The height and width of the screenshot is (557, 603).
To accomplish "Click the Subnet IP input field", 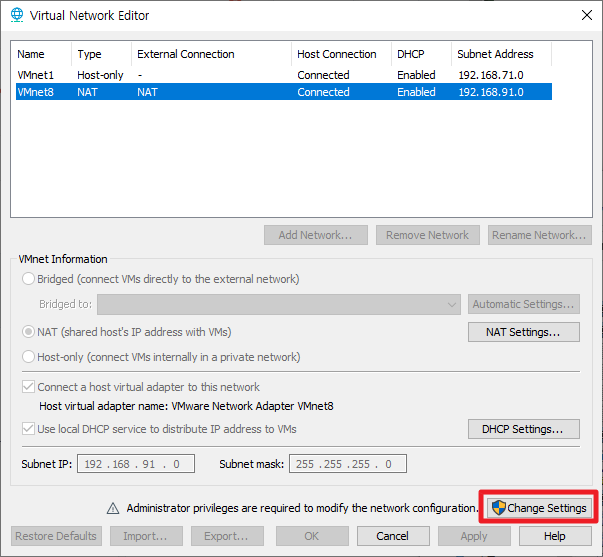I will click(x=136, y=464).
